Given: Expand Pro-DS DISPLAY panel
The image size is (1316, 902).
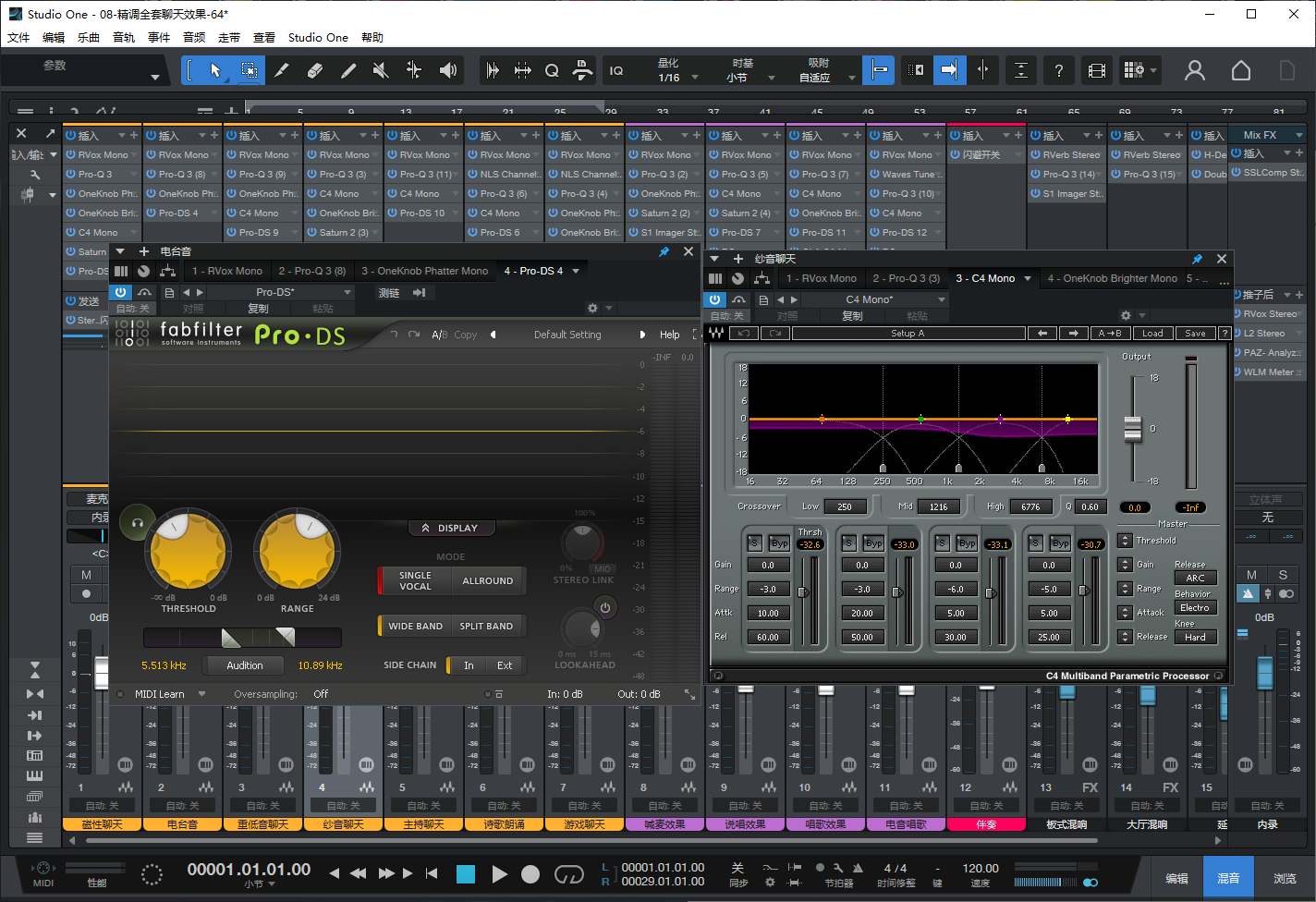Looking at the screenshot, I should pos(451,528).
